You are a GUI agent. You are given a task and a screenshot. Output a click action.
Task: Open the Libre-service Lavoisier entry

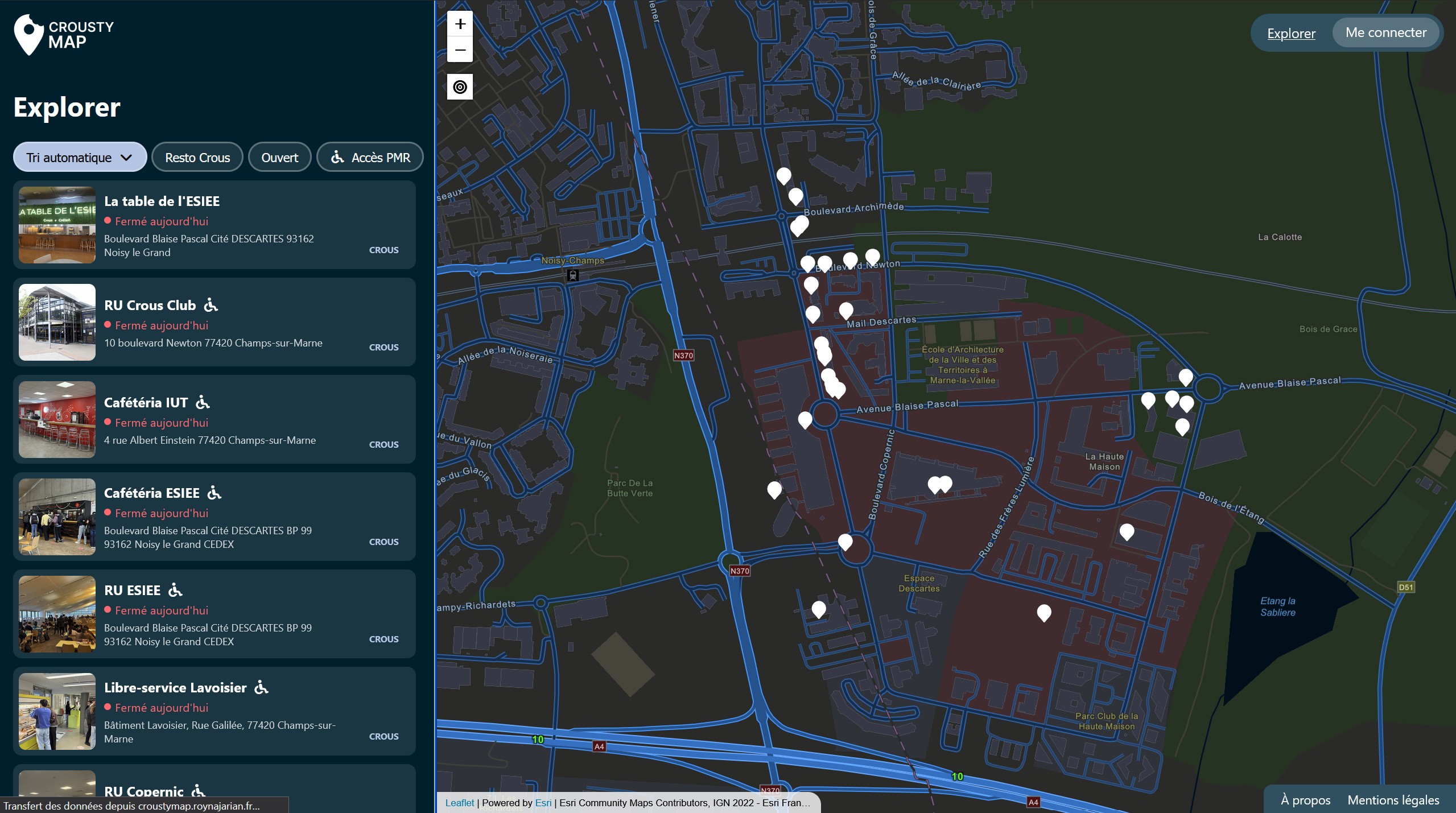215,711
